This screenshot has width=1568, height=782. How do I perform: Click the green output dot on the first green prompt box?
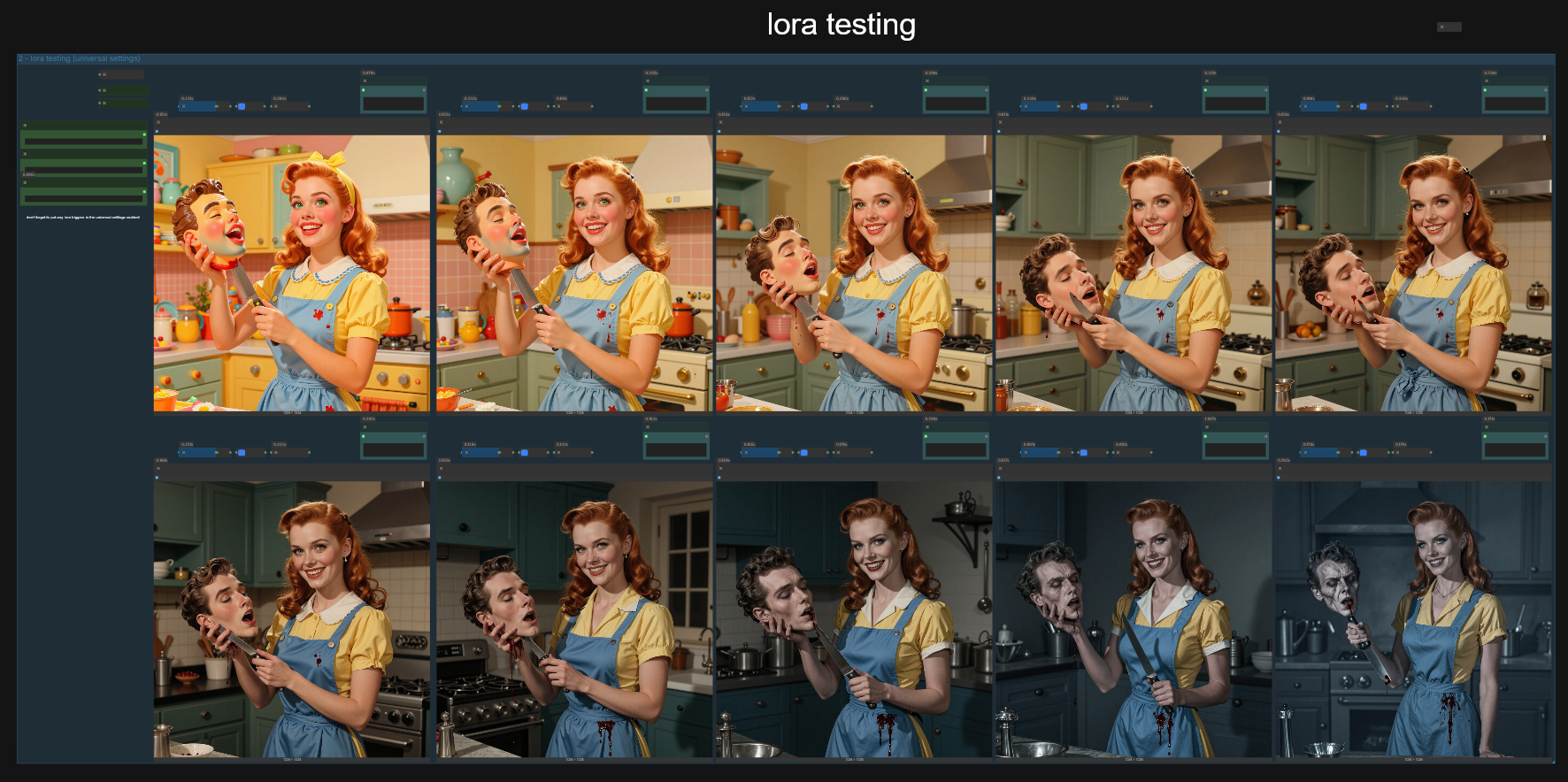tap(144, 134)
